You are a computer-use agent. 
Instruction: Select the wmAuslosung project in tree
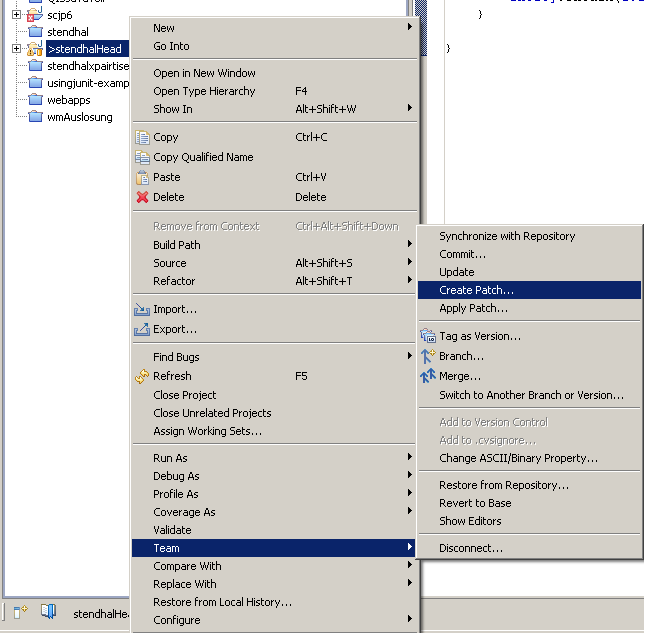pos(79,117)
